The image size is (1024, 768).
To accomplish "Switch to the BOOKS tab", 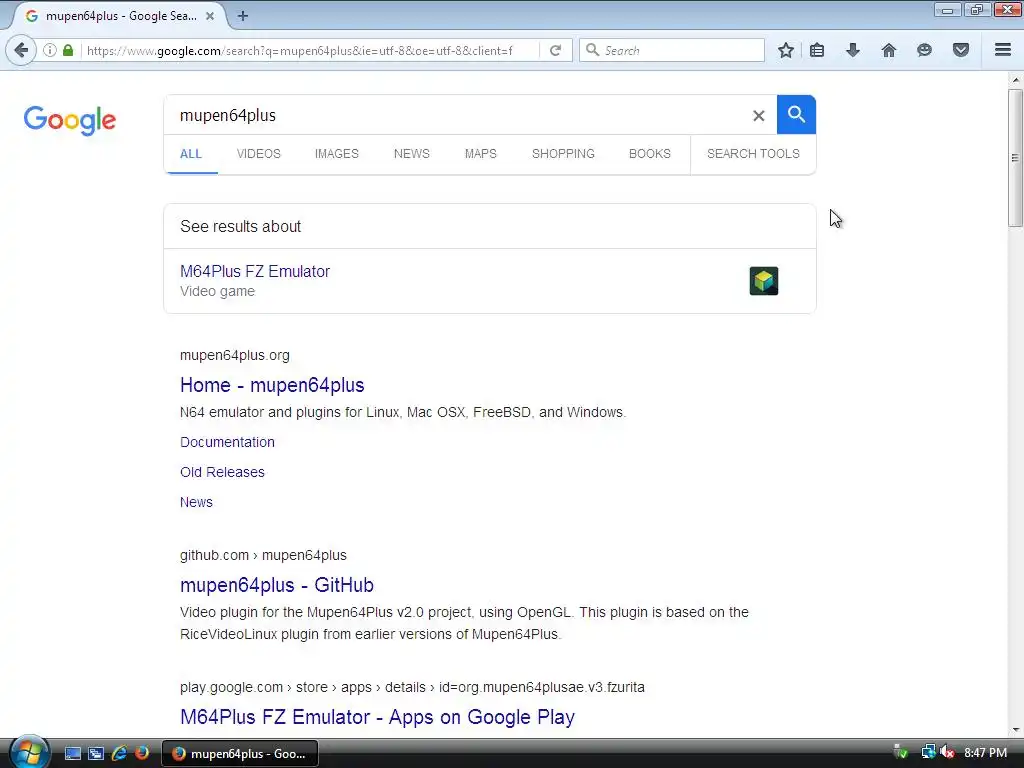I will (650, 154).
